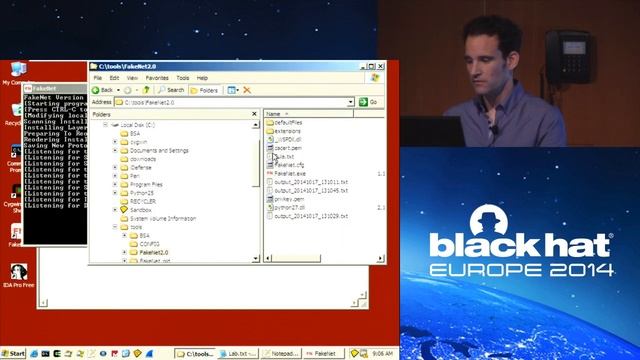
Task: Switch to the FakeNet taskbar button
Action: pos(324,353)
